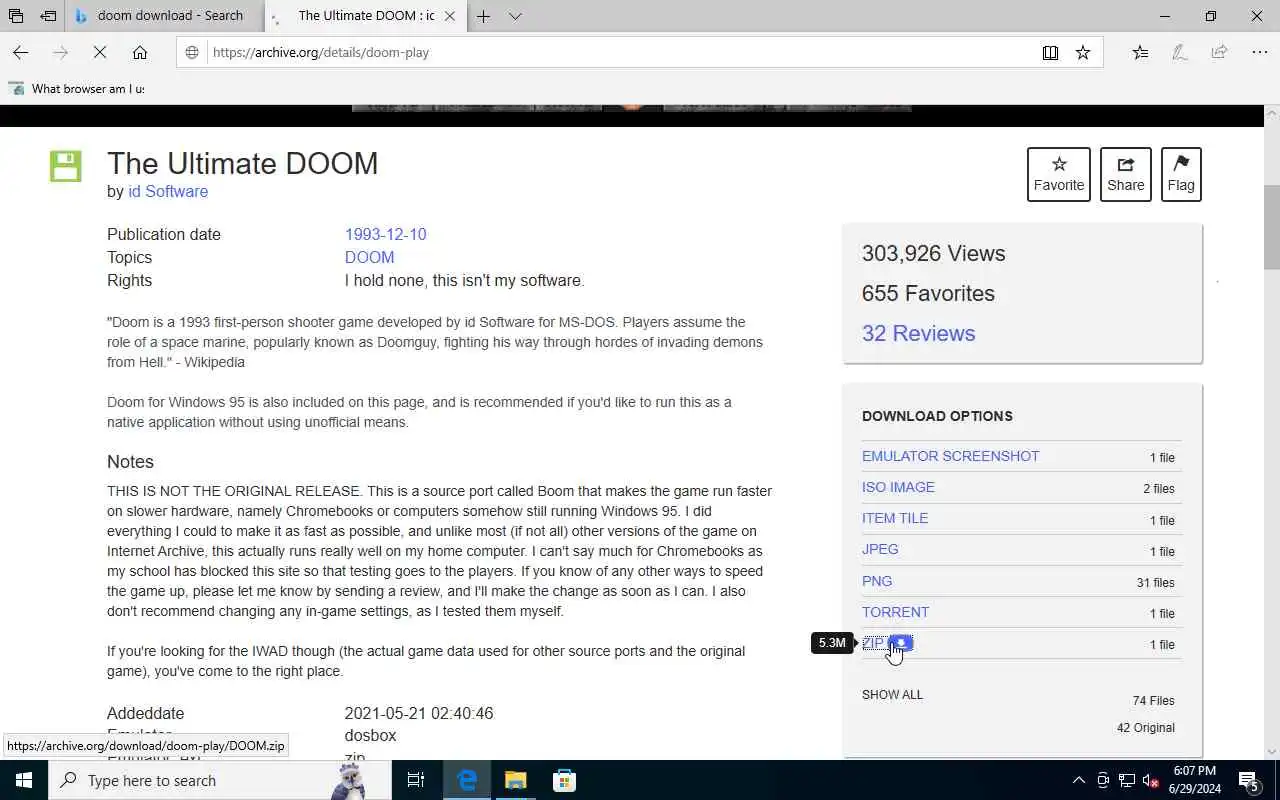Open the Favorites hub icon
The height and width of the screenshot is (800, 1280).
click(1140, 52)
